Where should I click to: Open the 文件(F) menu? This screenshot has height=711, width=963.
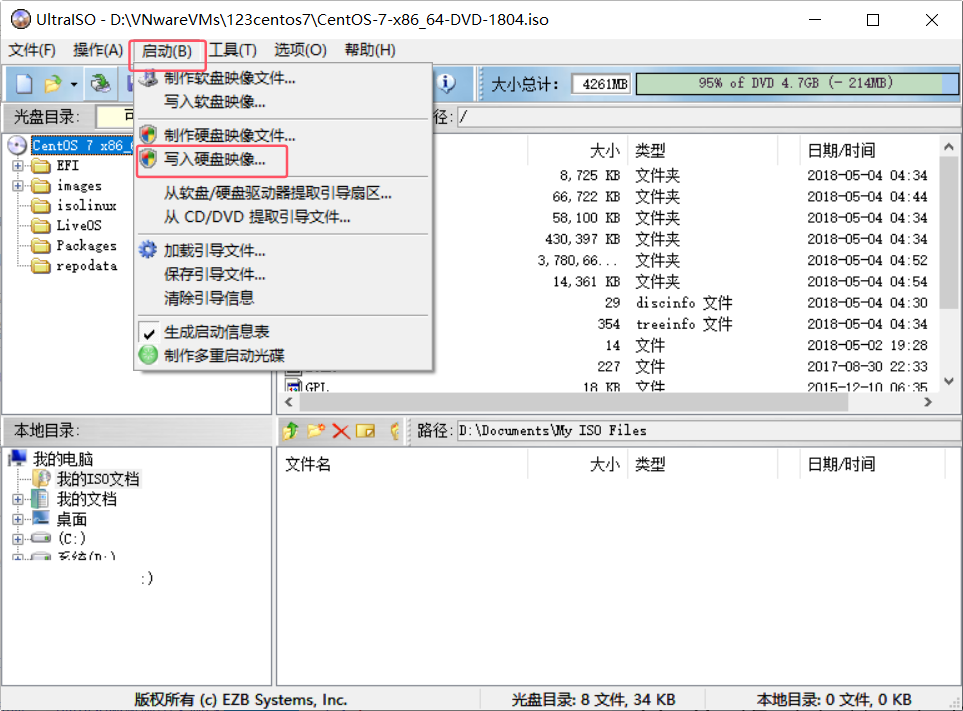click(32, 50)
